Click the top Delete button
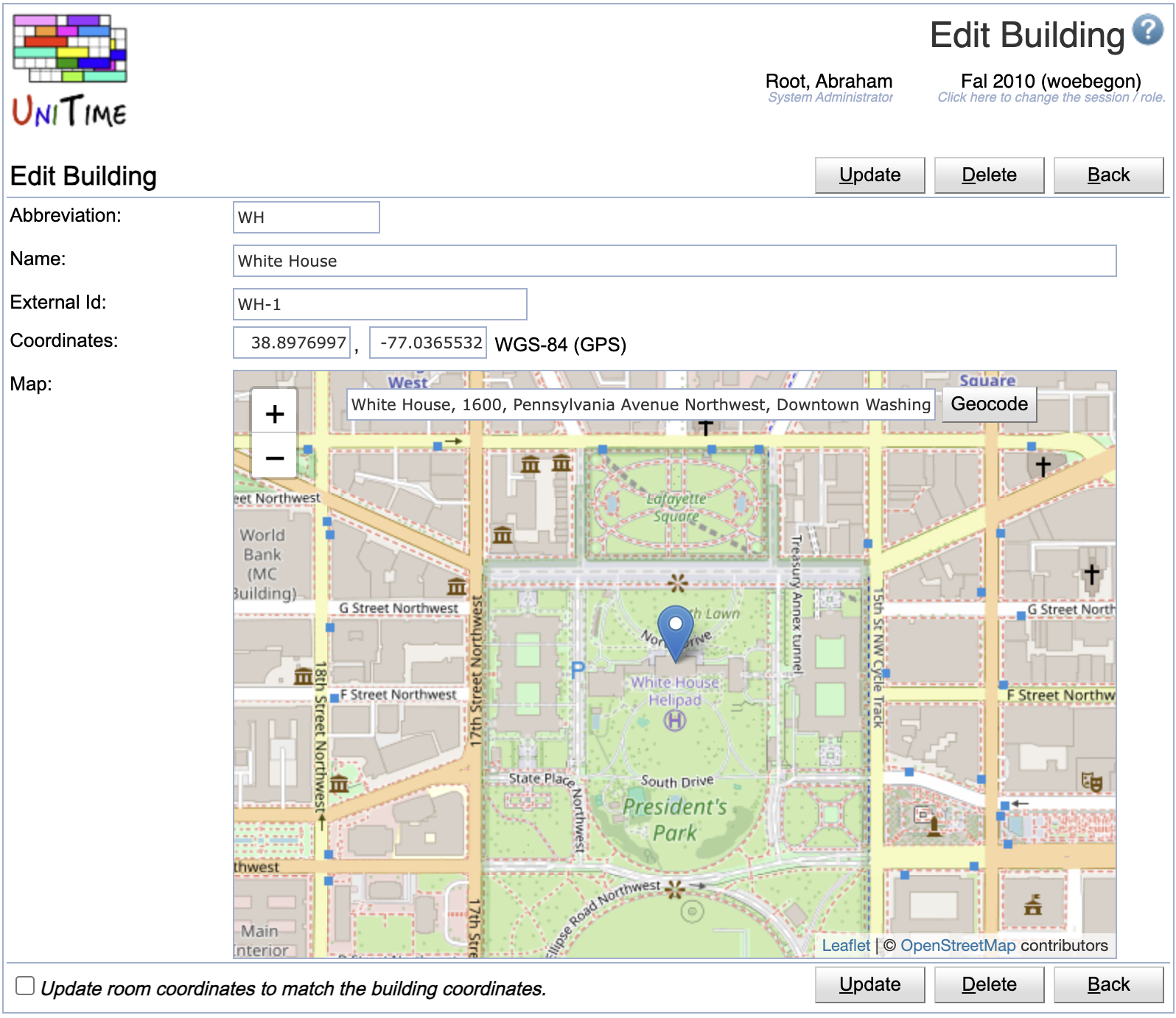The image size is (1176, 1018). (x=989, y=175)
